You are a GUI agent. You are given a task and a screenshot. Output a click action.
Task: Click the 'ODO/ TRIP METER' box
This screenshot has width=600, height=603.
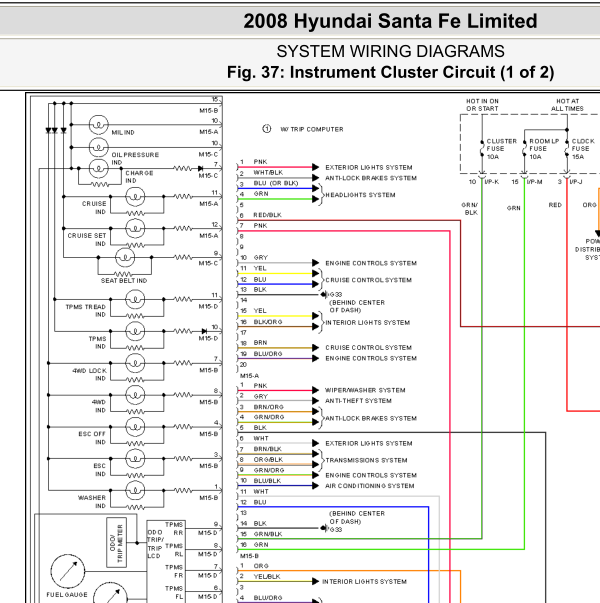point(116,542)
